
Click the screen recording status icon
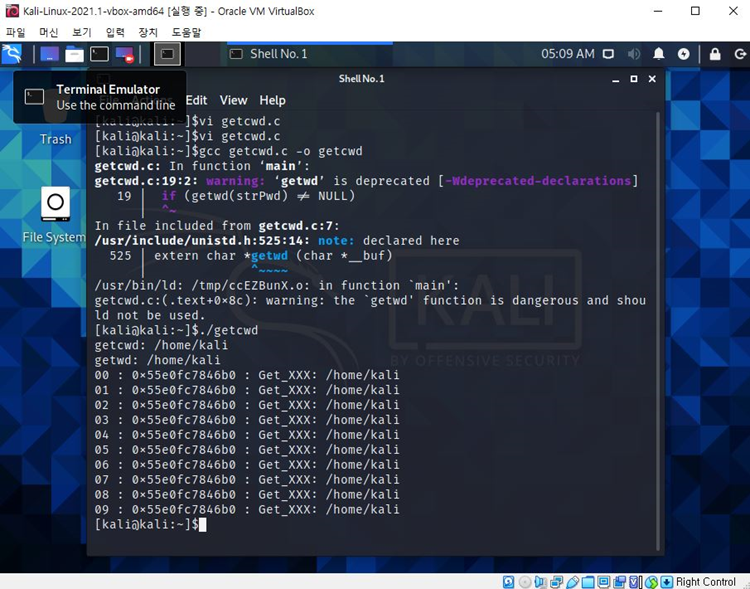coord(619,582)
